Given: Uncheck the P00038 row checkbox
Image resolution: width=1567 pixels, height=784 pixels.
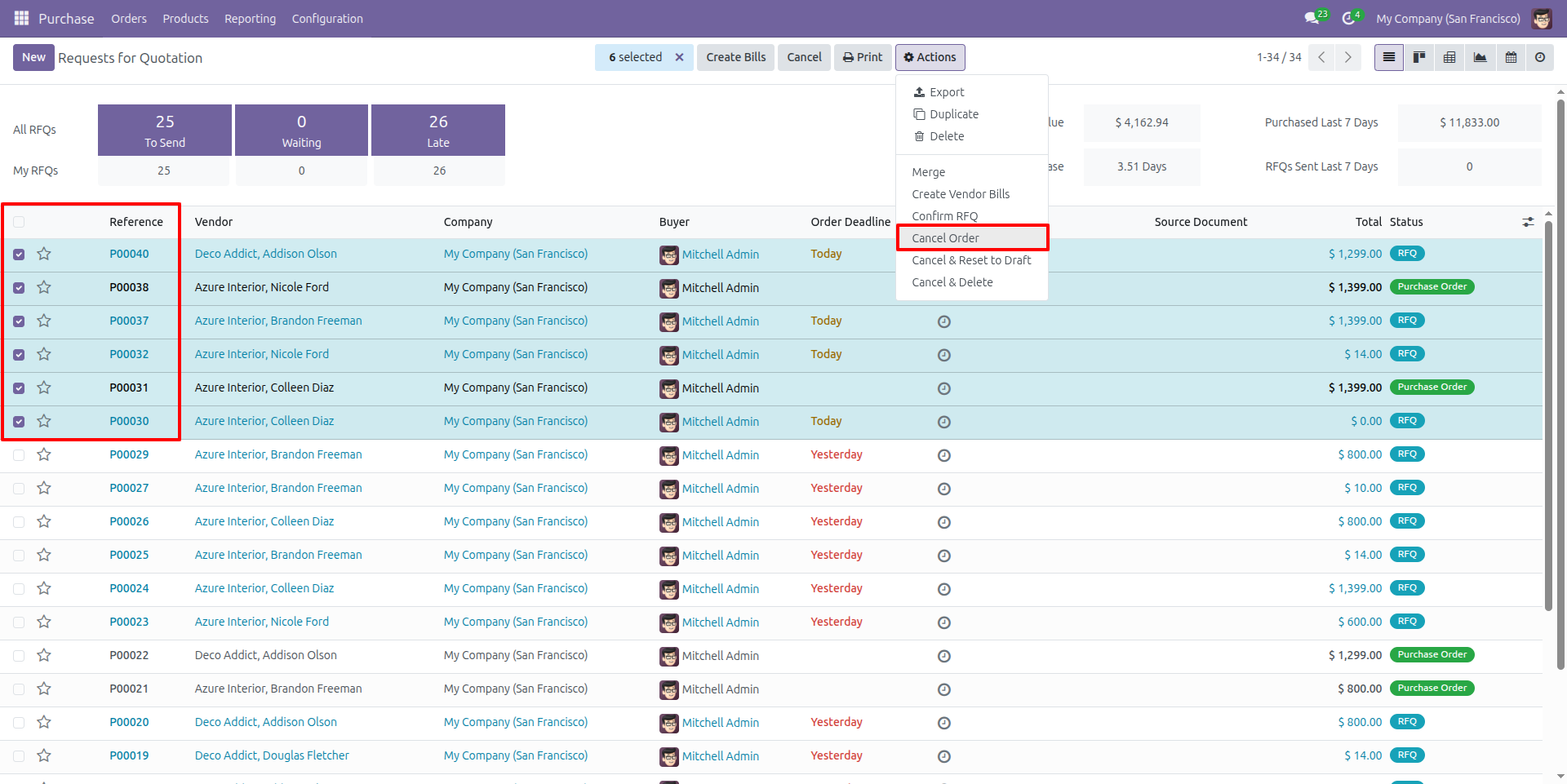Looking at the screenshot, I should (x=19, y=288).
